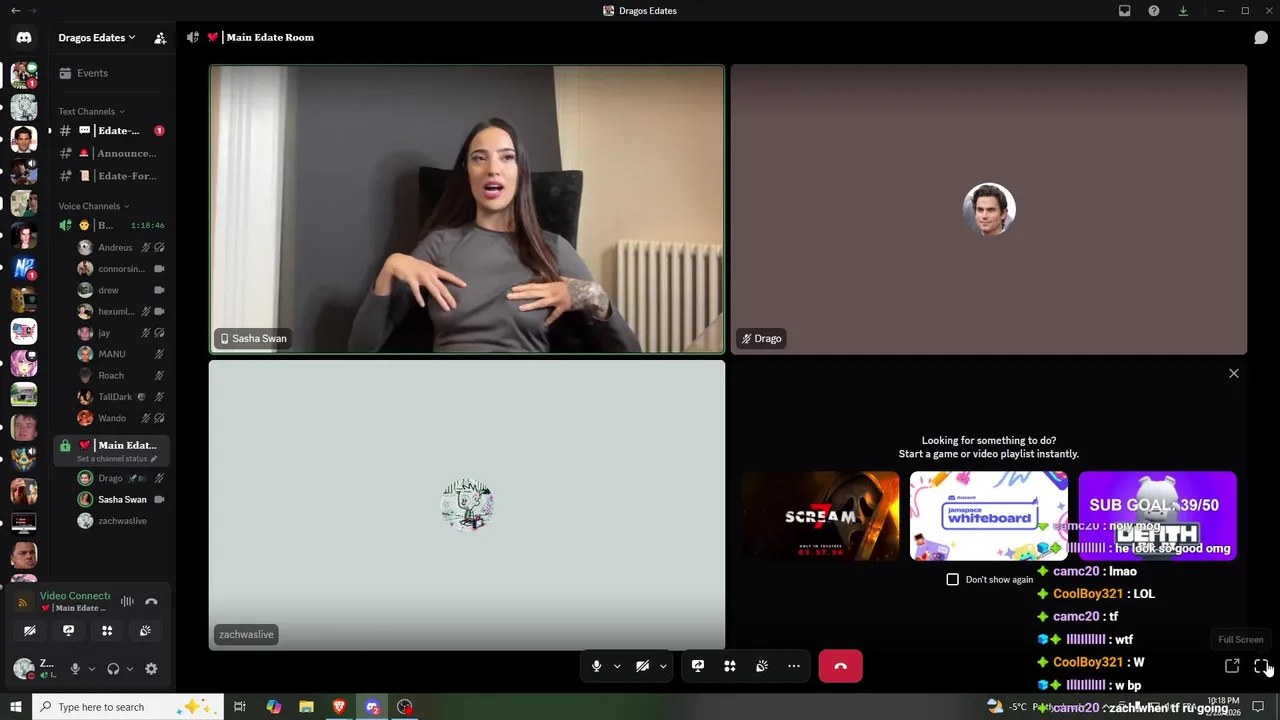Image resolution: width=1280 pixels, height=720 pixels.
Task: Launch the Jamspace whiteboard activity
Action: coord(989,516)
